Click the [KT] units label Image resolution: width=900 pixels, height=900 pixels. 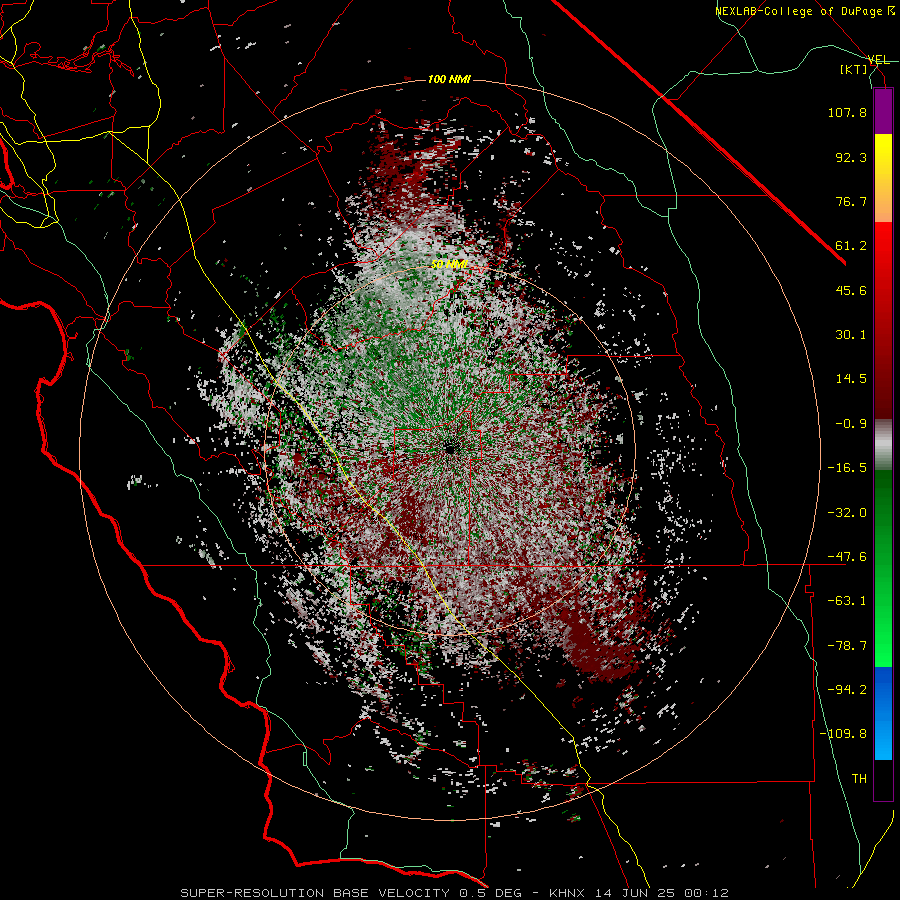click(x=854, y=70)
